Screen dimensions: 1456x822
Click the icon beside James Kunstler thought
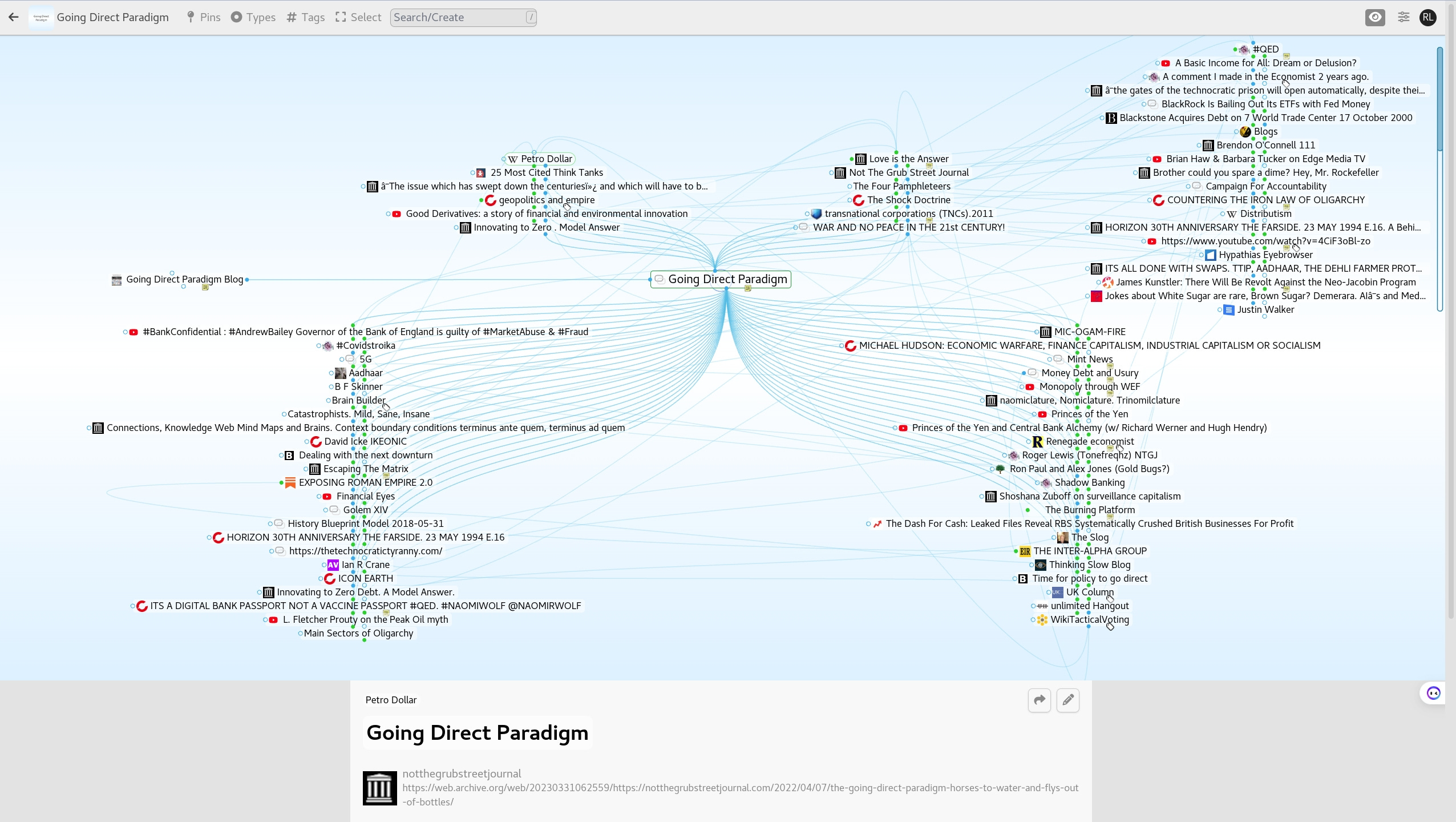1108,283
